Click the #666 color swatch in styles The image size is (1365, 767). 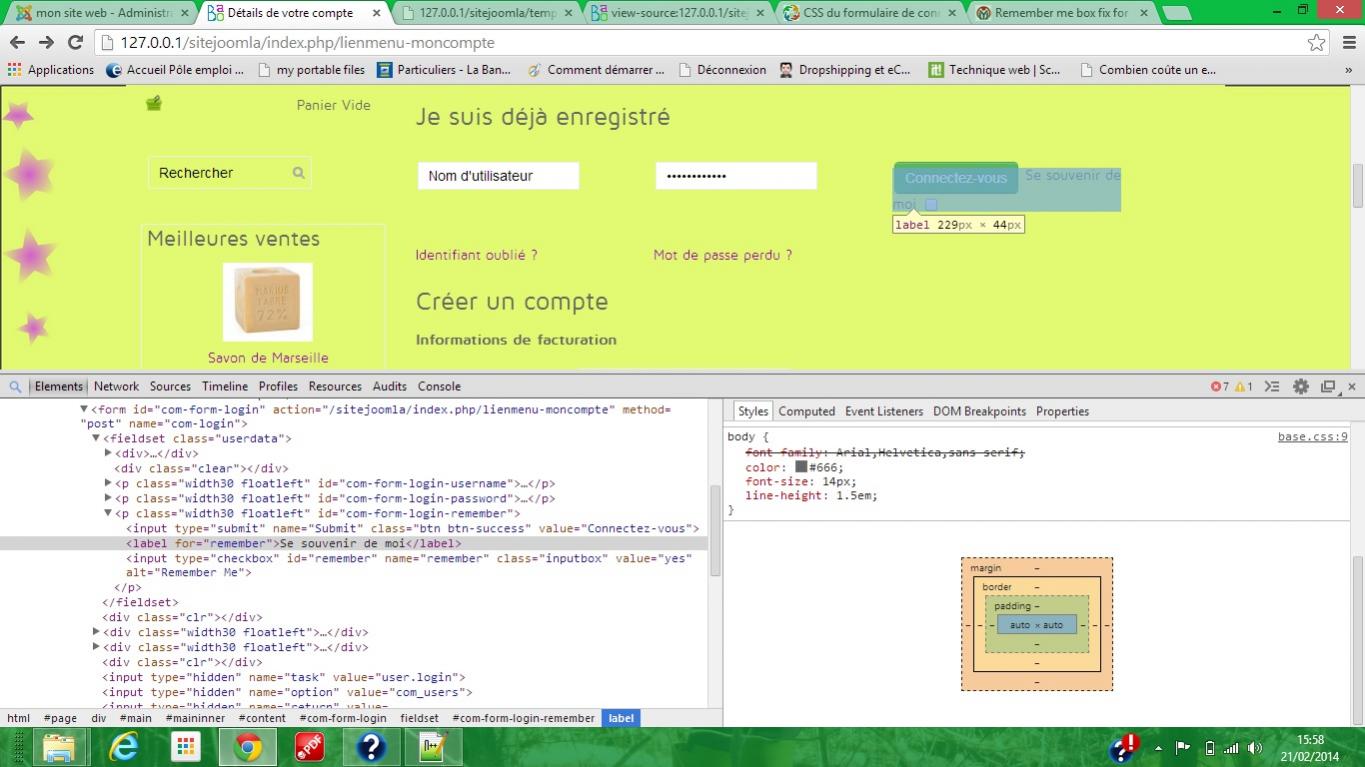tap(801, 467)
